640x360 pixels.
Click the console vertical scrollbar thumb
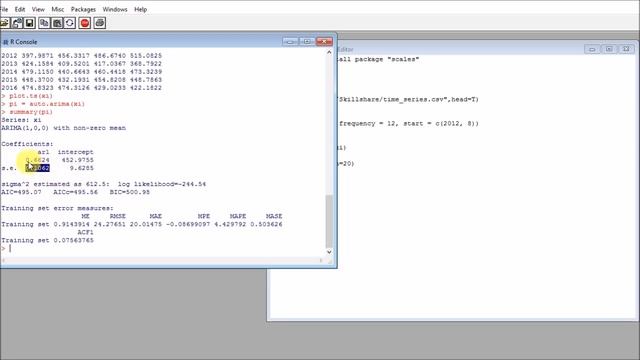coord(329,221)
